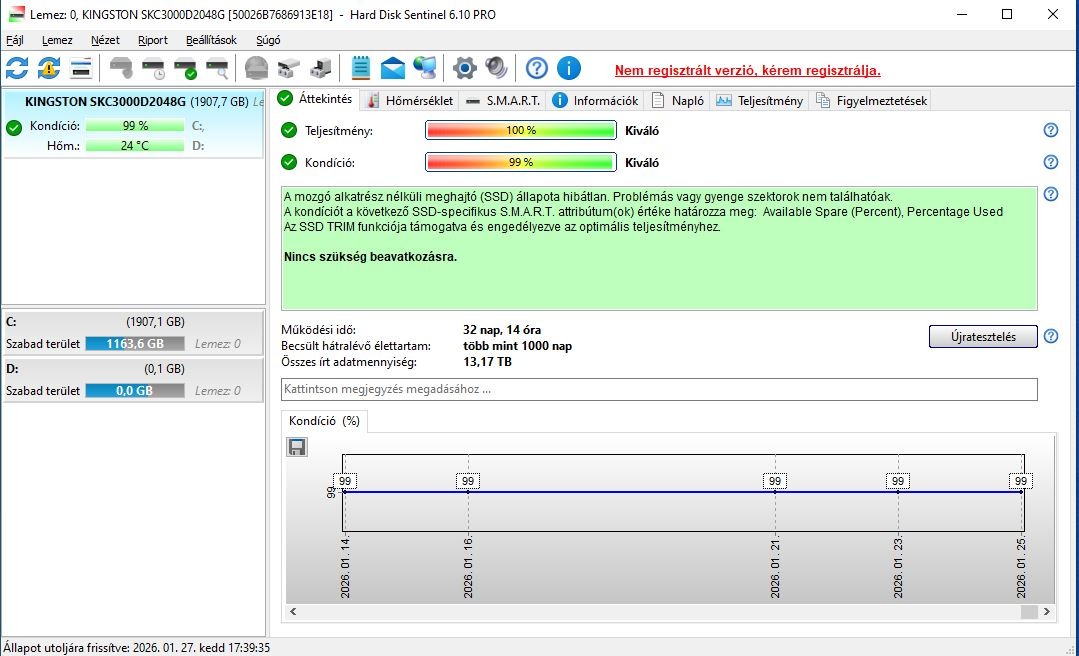Click the 99 data point at 2026. 01. 16
1079x656 pixels.
(x=468, y=481)
